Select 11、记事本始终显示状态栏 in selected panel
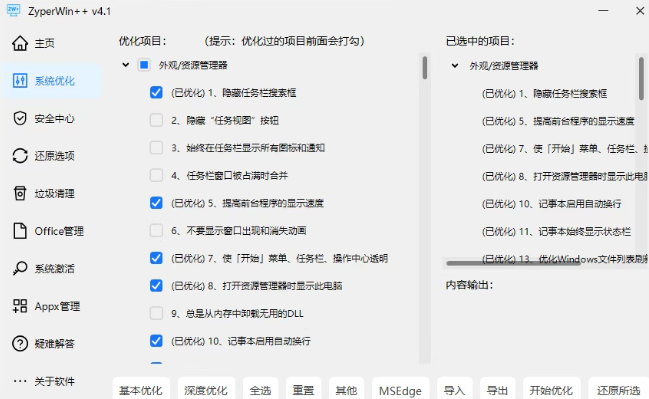Viewport: 649px width, 399px height. coord(556,231)
